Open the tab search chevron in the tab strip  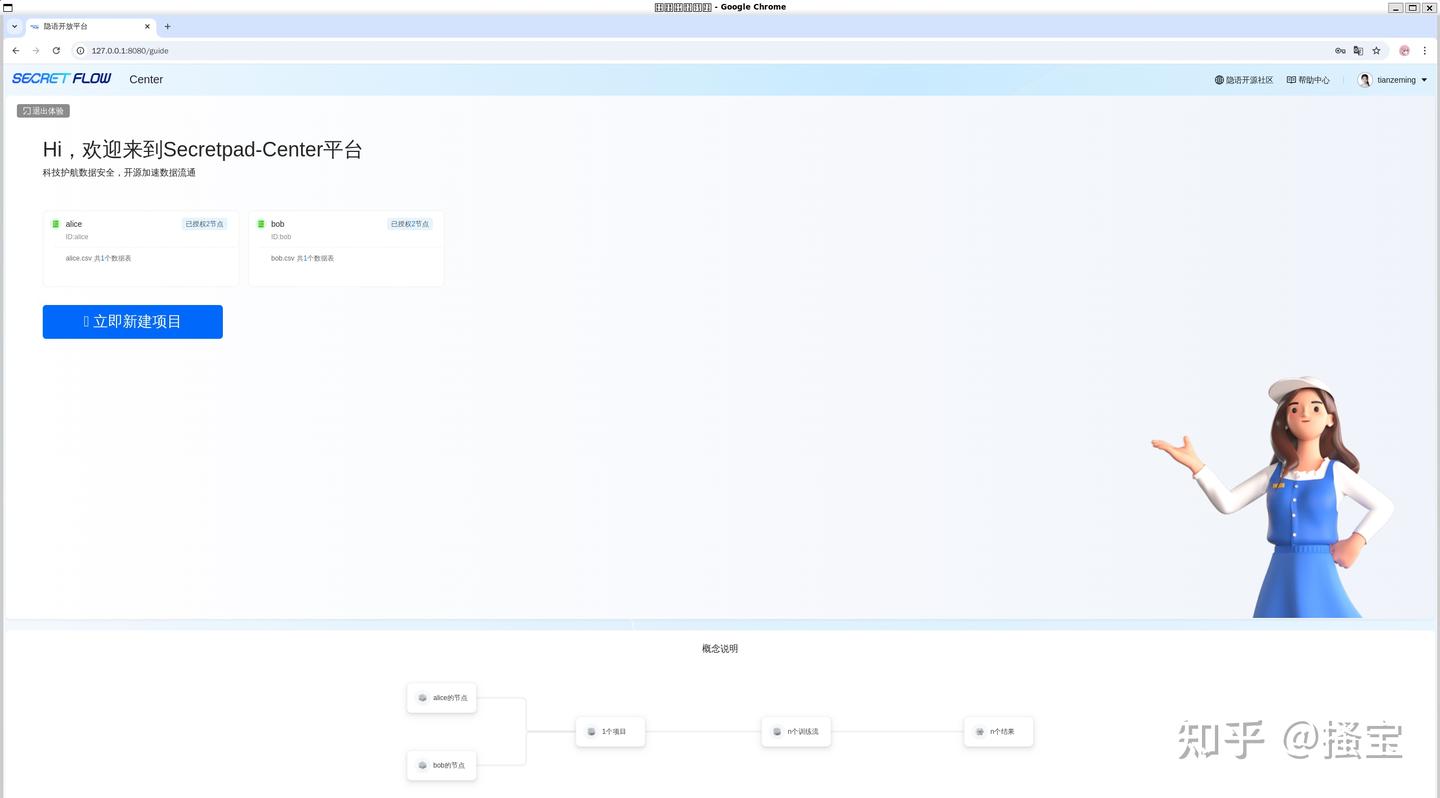point(14,26)
